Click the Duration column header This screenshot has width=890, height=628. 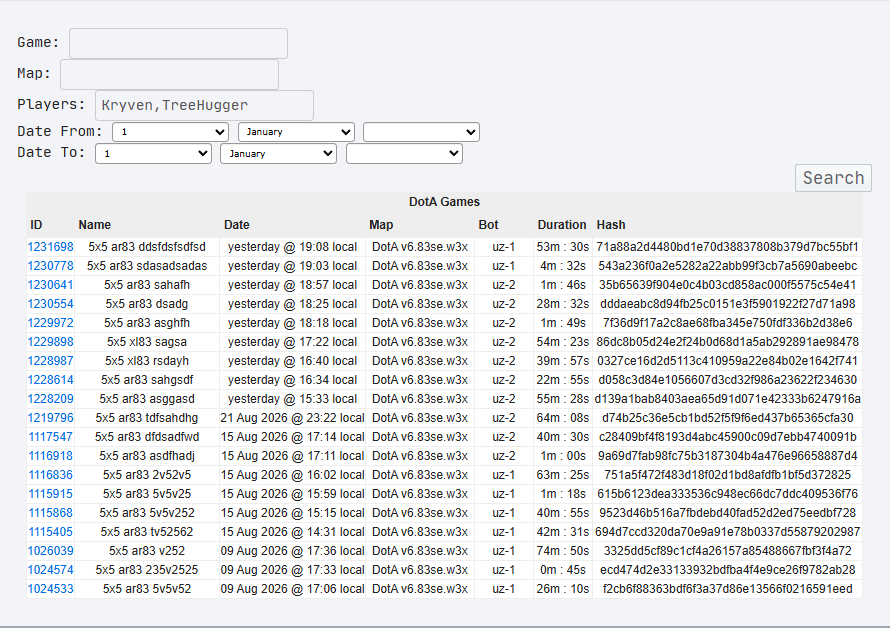tap(561, 225)
